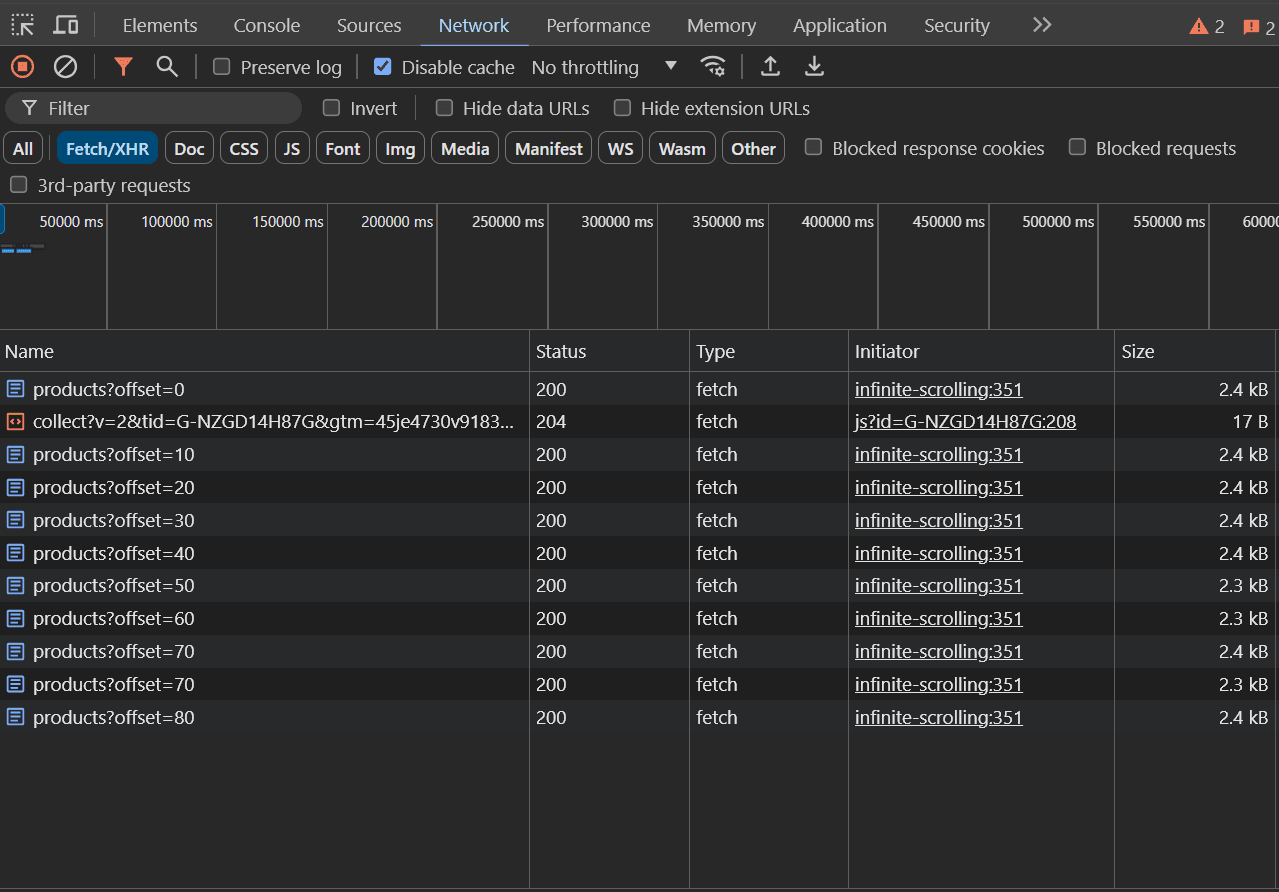1279x892 pixels.
Task: Toggle the filter funnel icon
Action: 123,67
